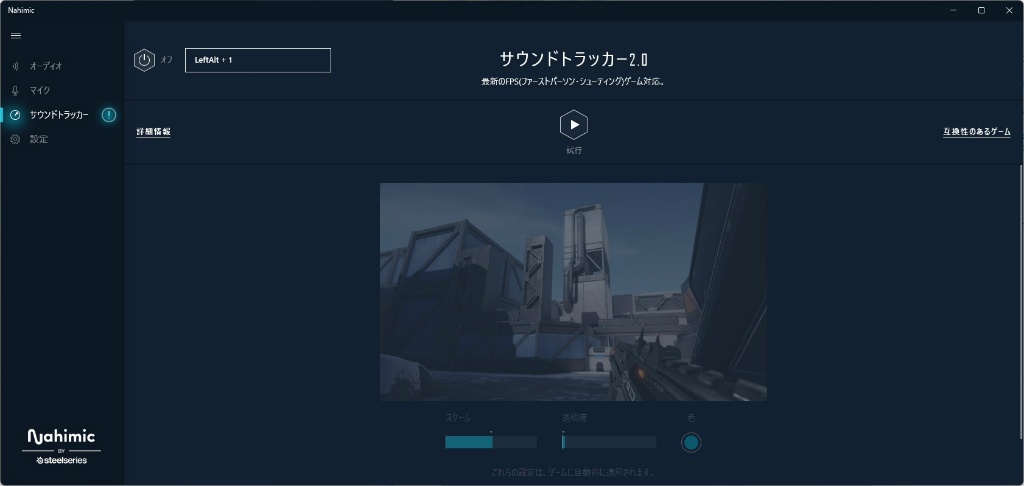This screenshot has width=1024, height=486.
Task: Maximize the Nahimic window
Action: click(981, 10)
